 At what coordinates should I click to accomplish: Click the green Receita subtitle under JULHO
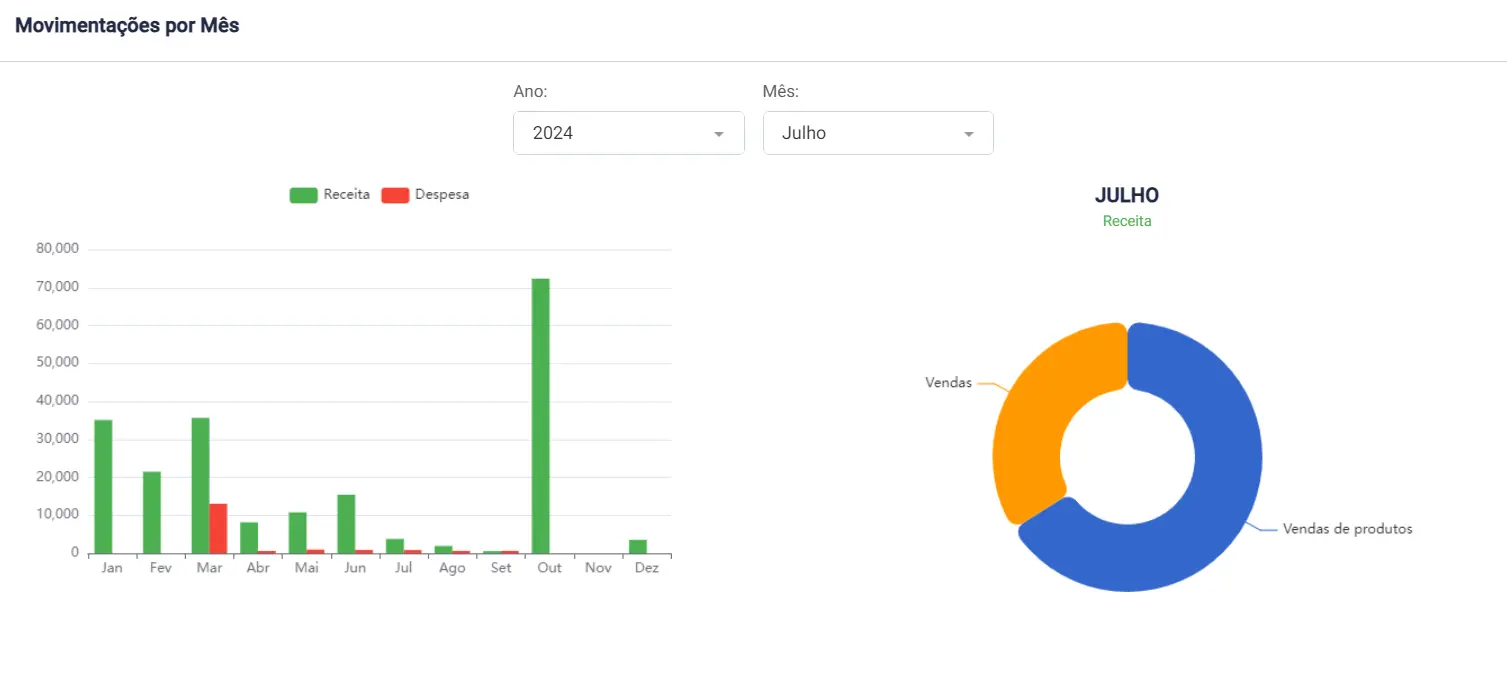pyautogui.click(x=1127, y=221)
